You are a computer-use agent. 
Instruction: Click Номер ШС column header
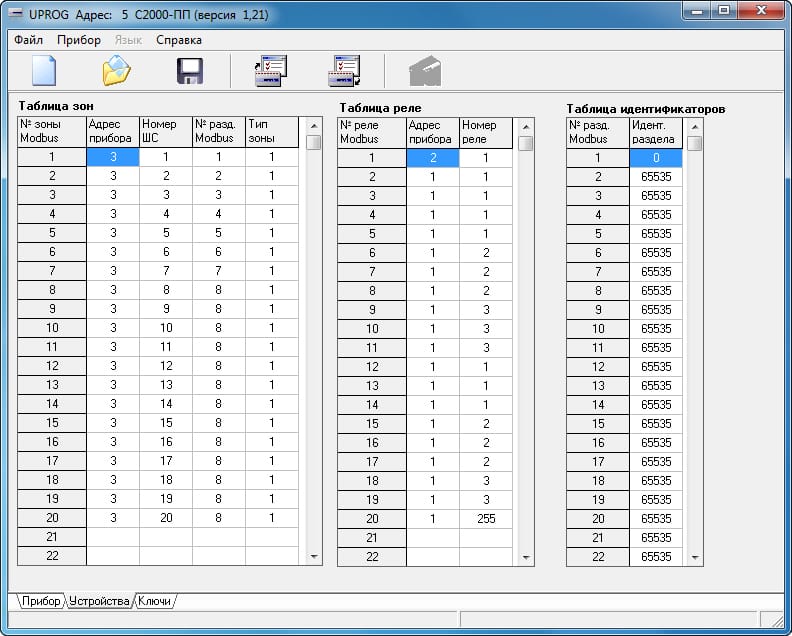(x=166, y=132)
